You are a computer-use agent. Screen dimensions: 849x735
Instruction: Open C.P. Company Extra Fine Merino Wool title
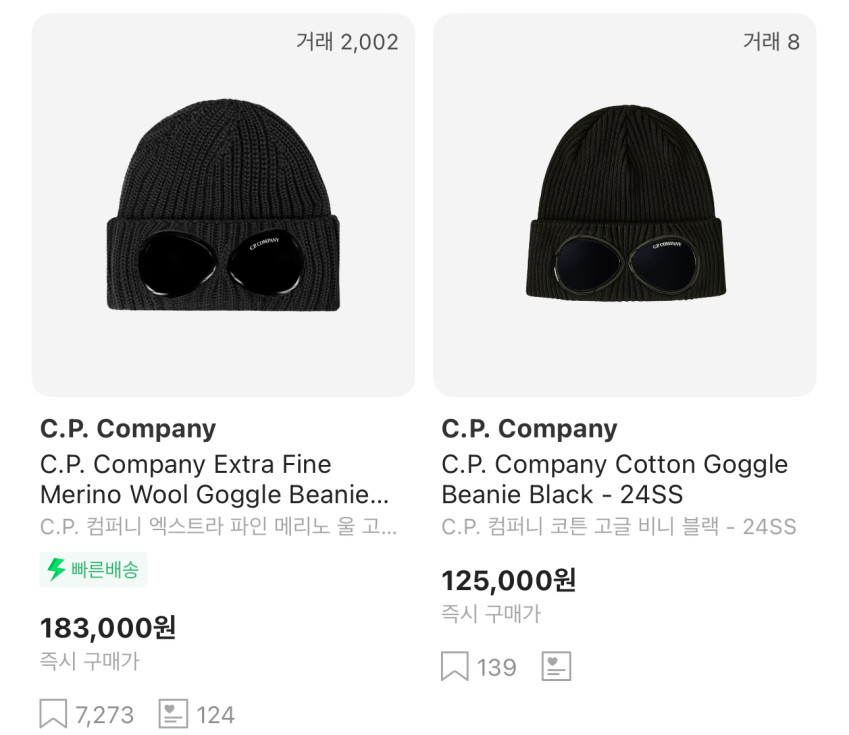tap(214, 479)
